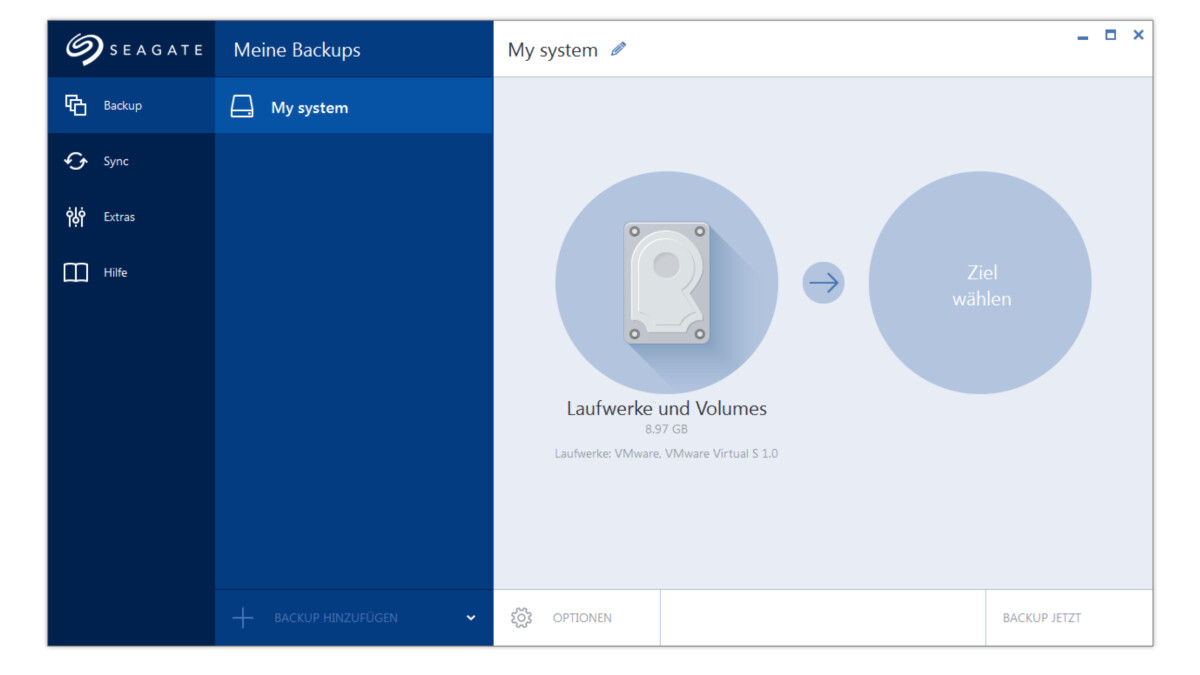
Task: Click Backup hinzufügen button
Action: tap(335, 618)
